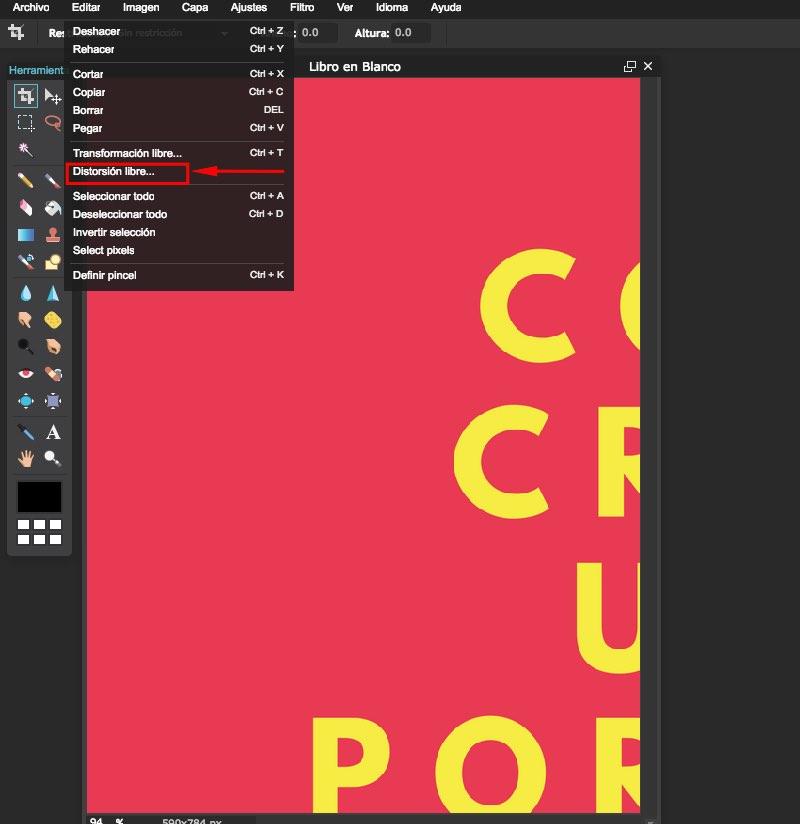Click the black foreground color swatch

click(x=38, y=495)
